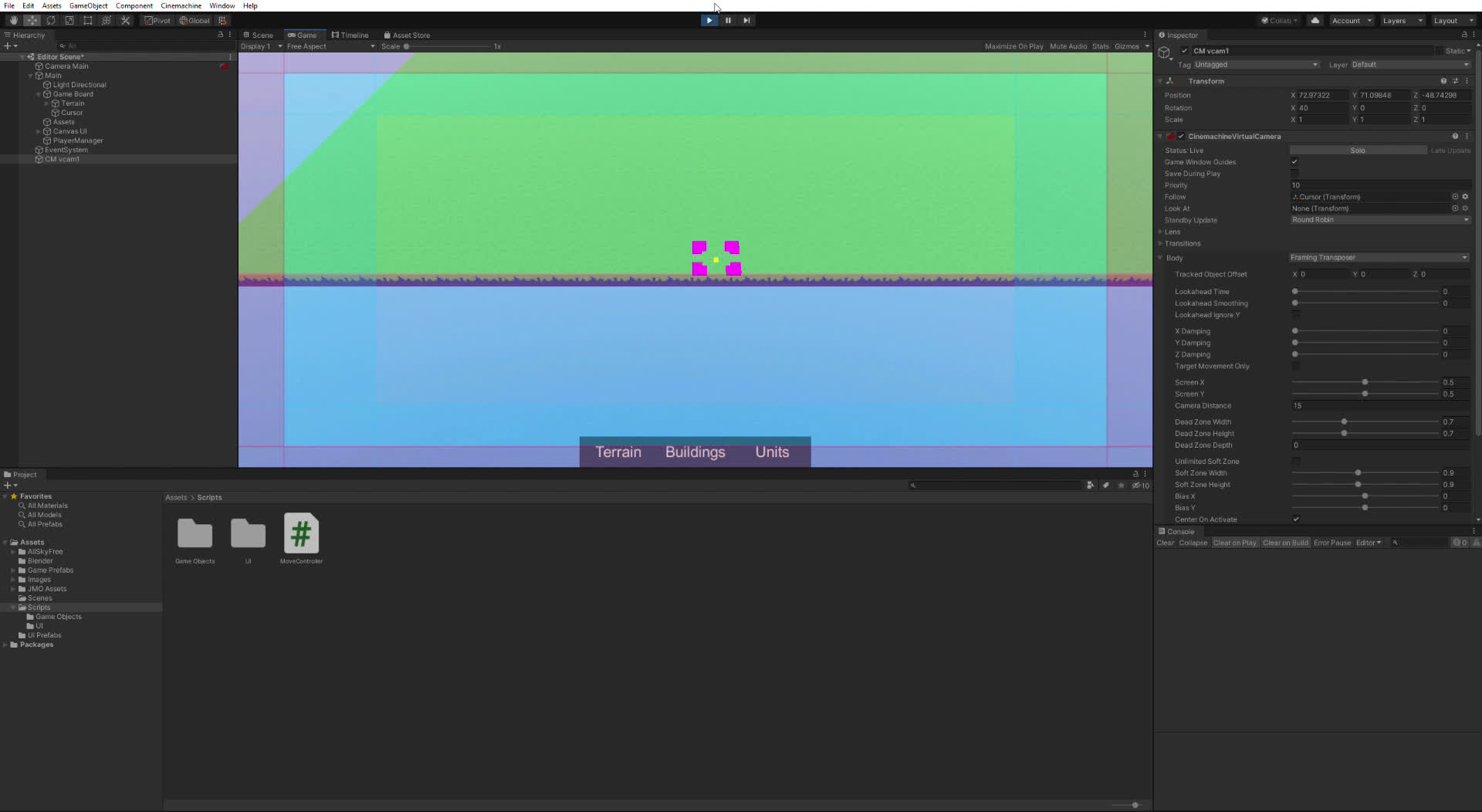
Task: Adjust the Dead Zone Width slider
Action: (1344, 422)
